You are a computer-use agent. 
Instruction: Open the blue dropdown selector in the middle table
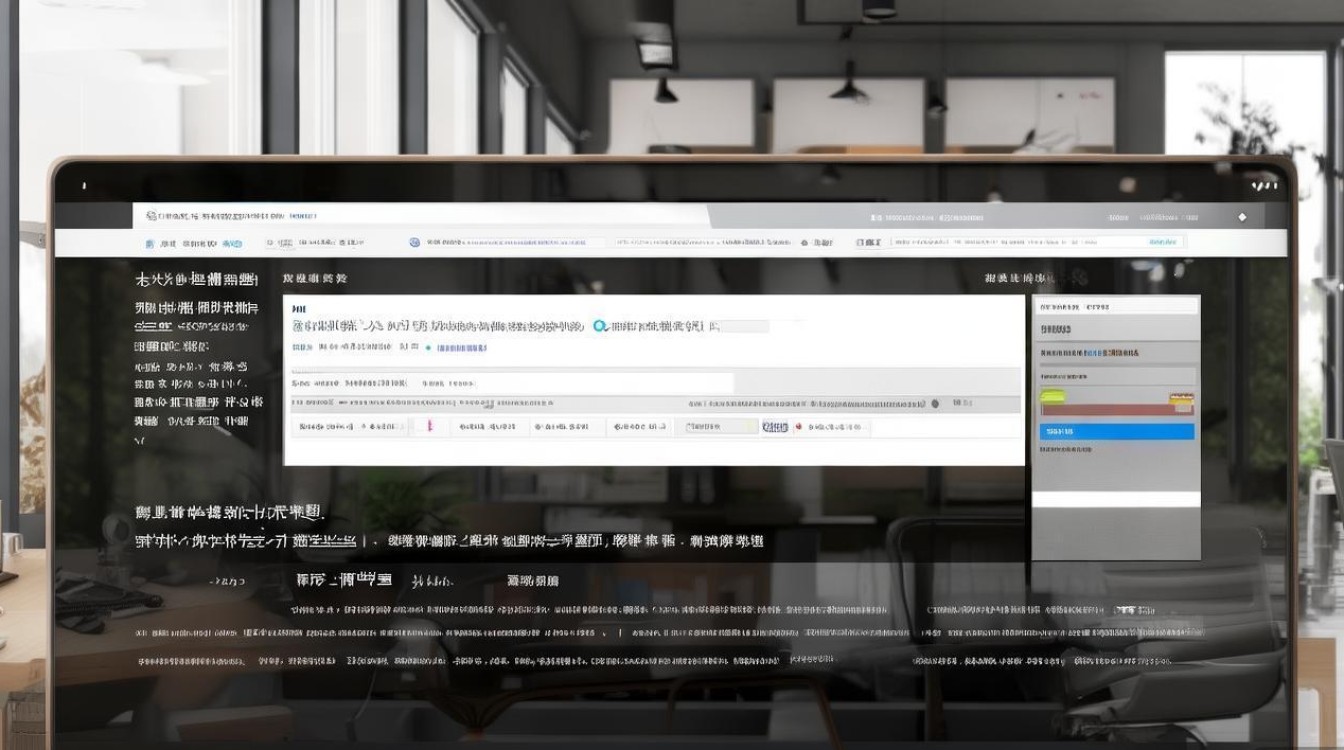(777, 426)
